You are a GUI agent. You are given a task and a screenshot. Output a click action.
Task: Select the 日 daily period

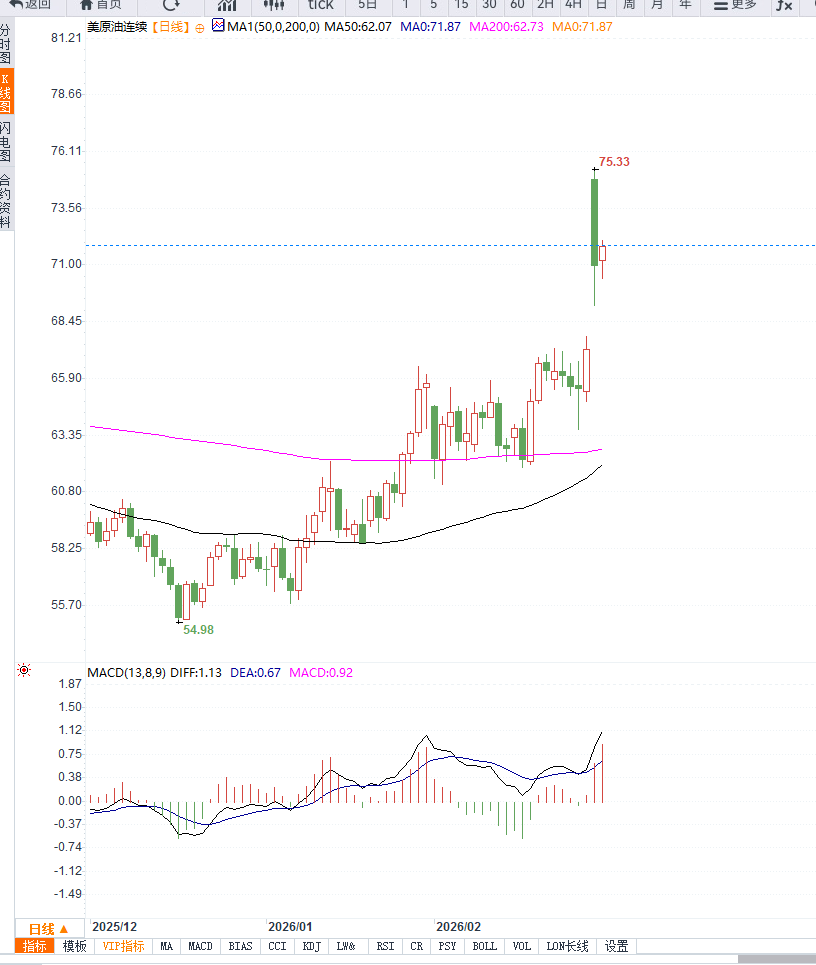(x=601, y=5)
